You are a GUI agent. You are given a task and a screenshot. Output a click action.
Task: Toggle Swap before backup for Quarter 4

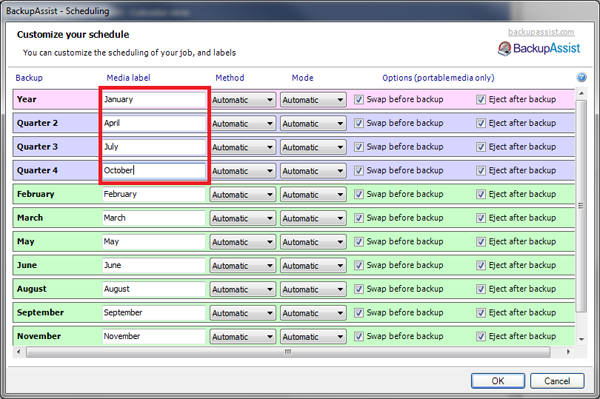tap(359, 171)
